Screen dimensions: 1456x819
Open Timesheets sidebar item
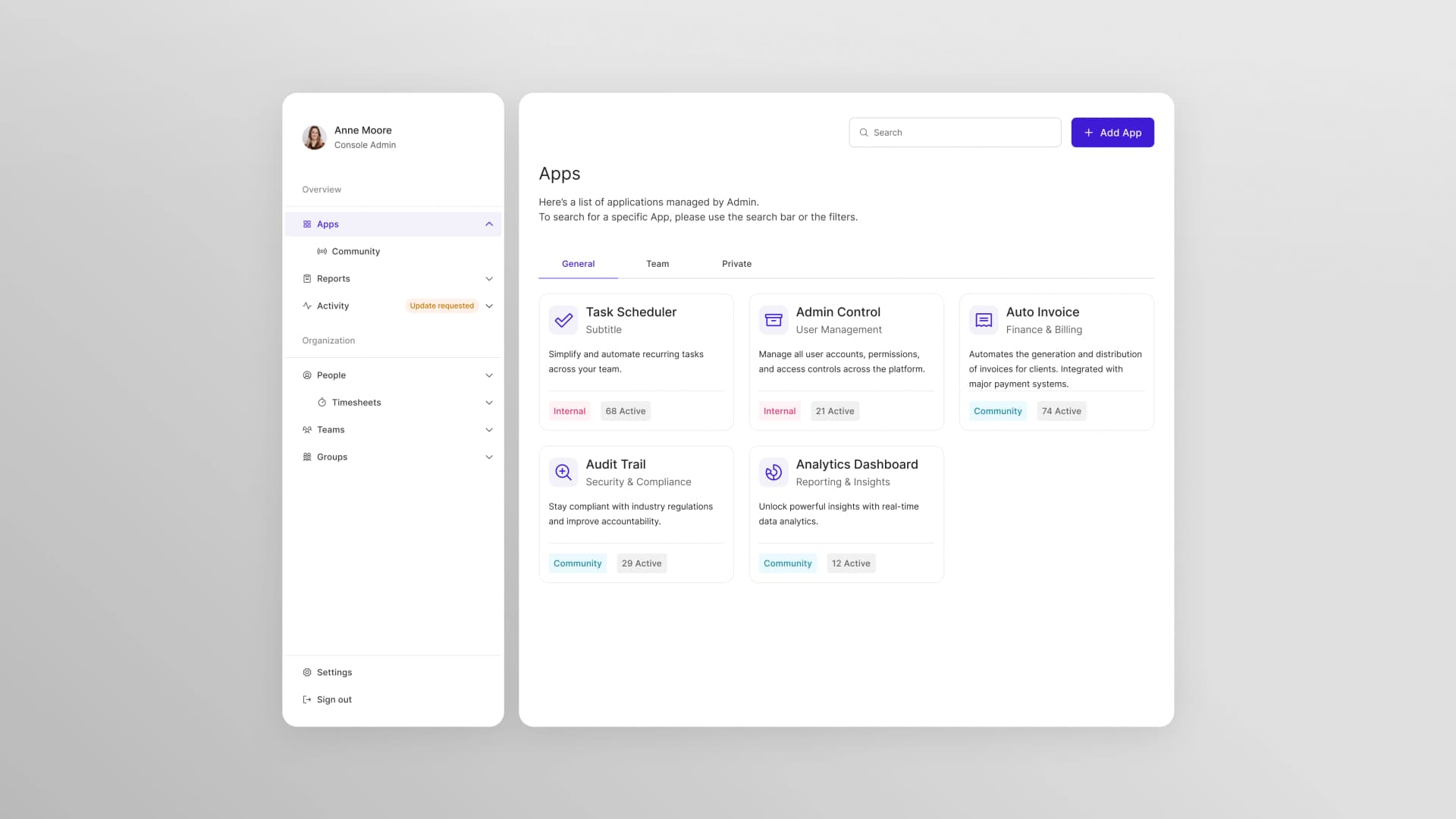[x=393, y=403]
